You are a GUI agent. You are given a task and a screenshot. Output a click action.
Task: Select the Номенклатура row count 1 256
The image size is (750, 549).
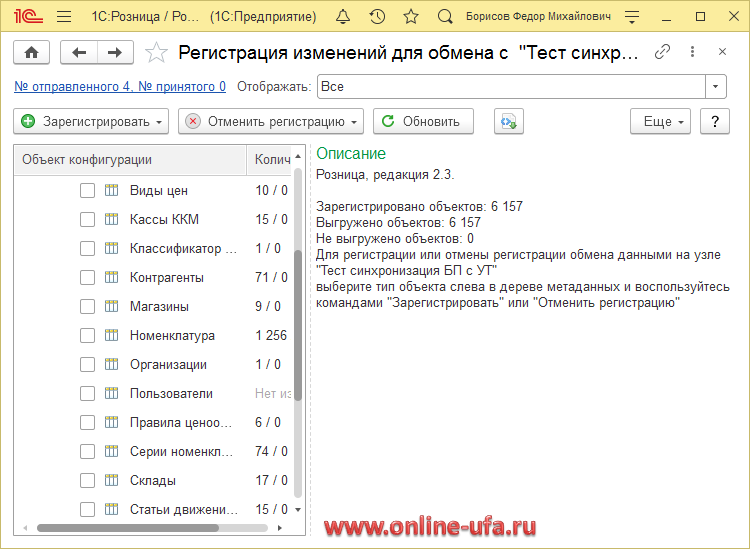(271, 335)
